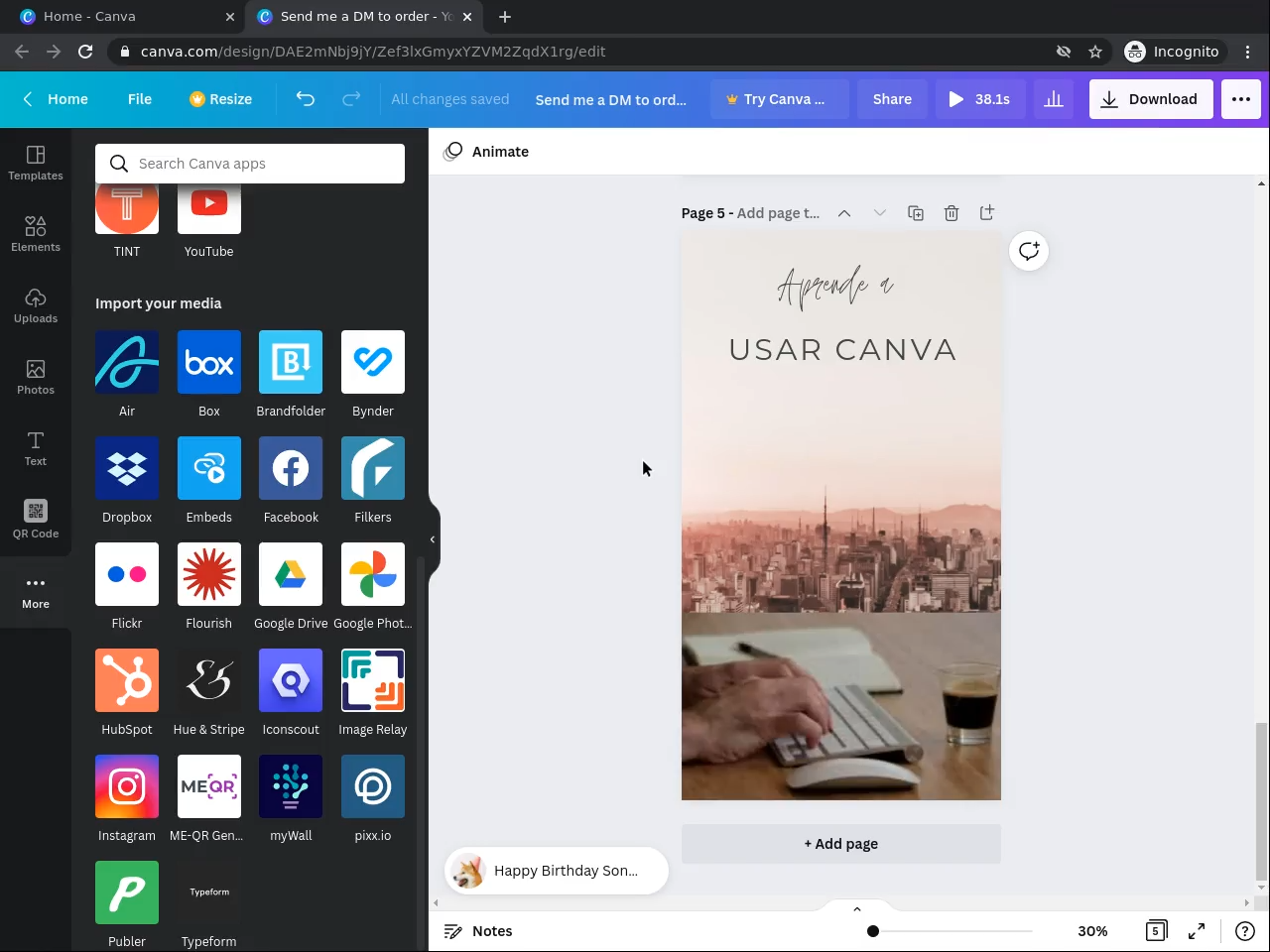Viewport: 1270px width, 952px height.
Task: Click the Resize button
Action: point(220,99)
